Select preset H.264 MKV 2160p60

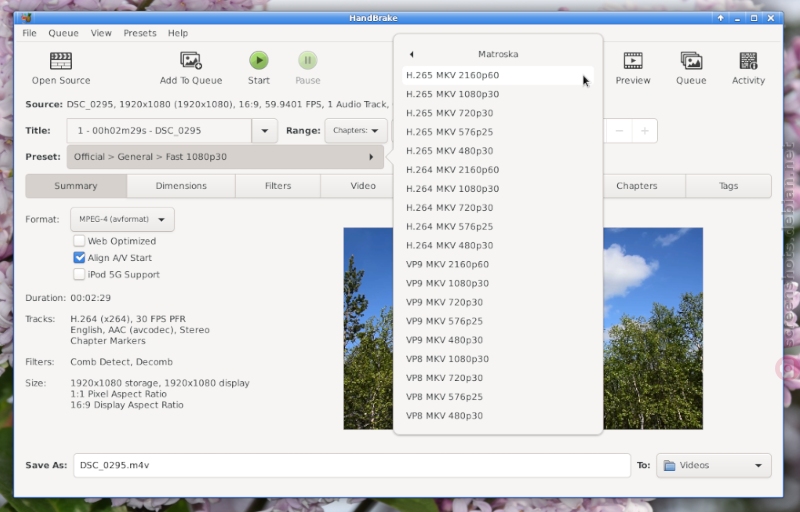pyautogui.click(x=497, y=169)
